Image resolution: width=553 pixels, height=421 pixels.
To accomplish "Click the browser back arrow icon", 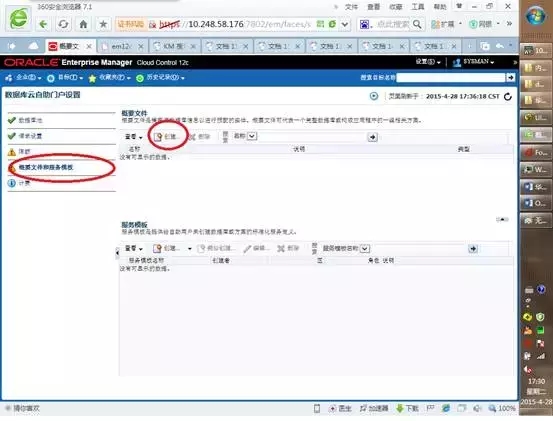I will 43,24.
